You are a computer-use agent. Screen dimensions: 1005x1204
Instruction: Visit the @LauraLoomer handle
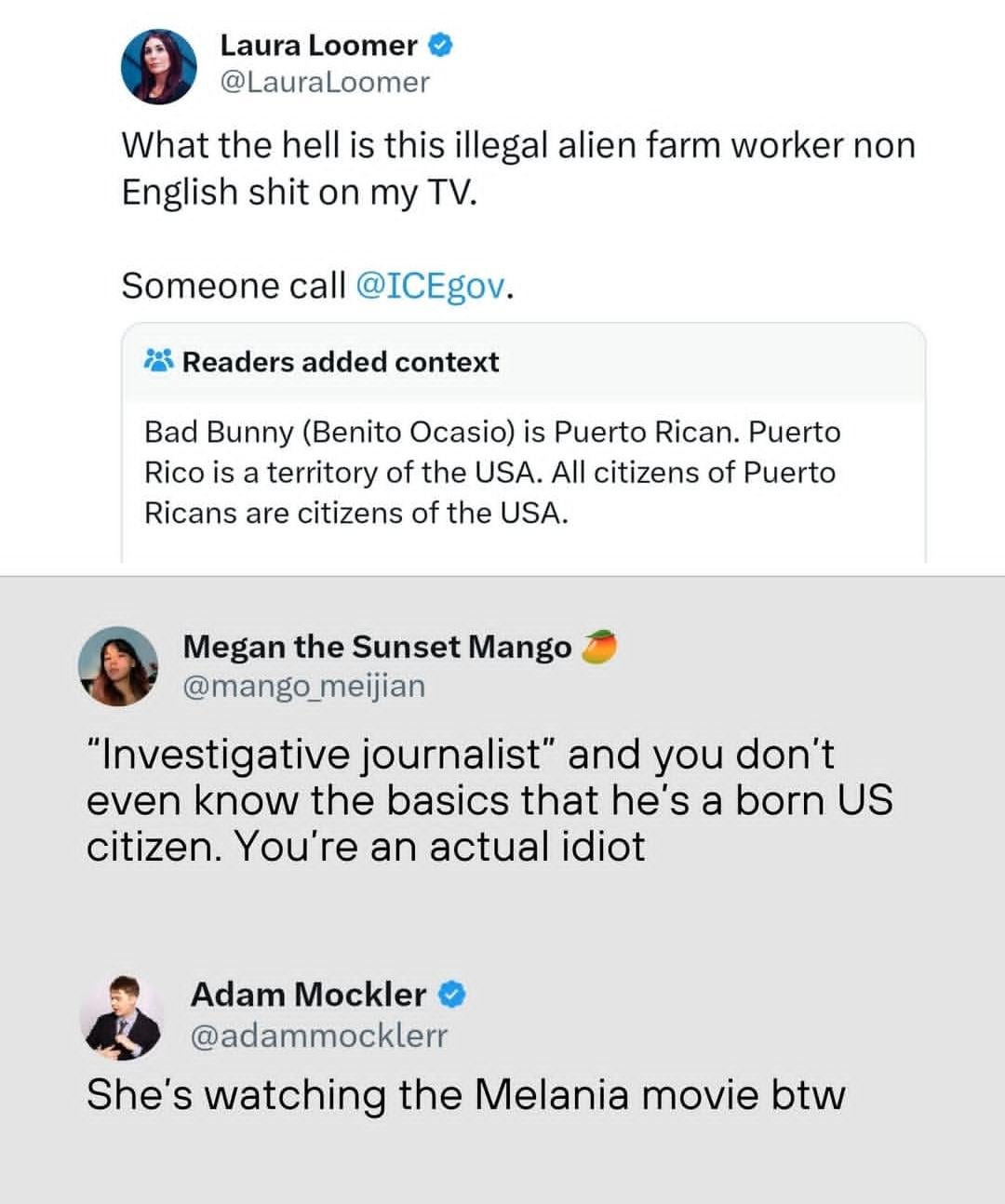(324, 82)
